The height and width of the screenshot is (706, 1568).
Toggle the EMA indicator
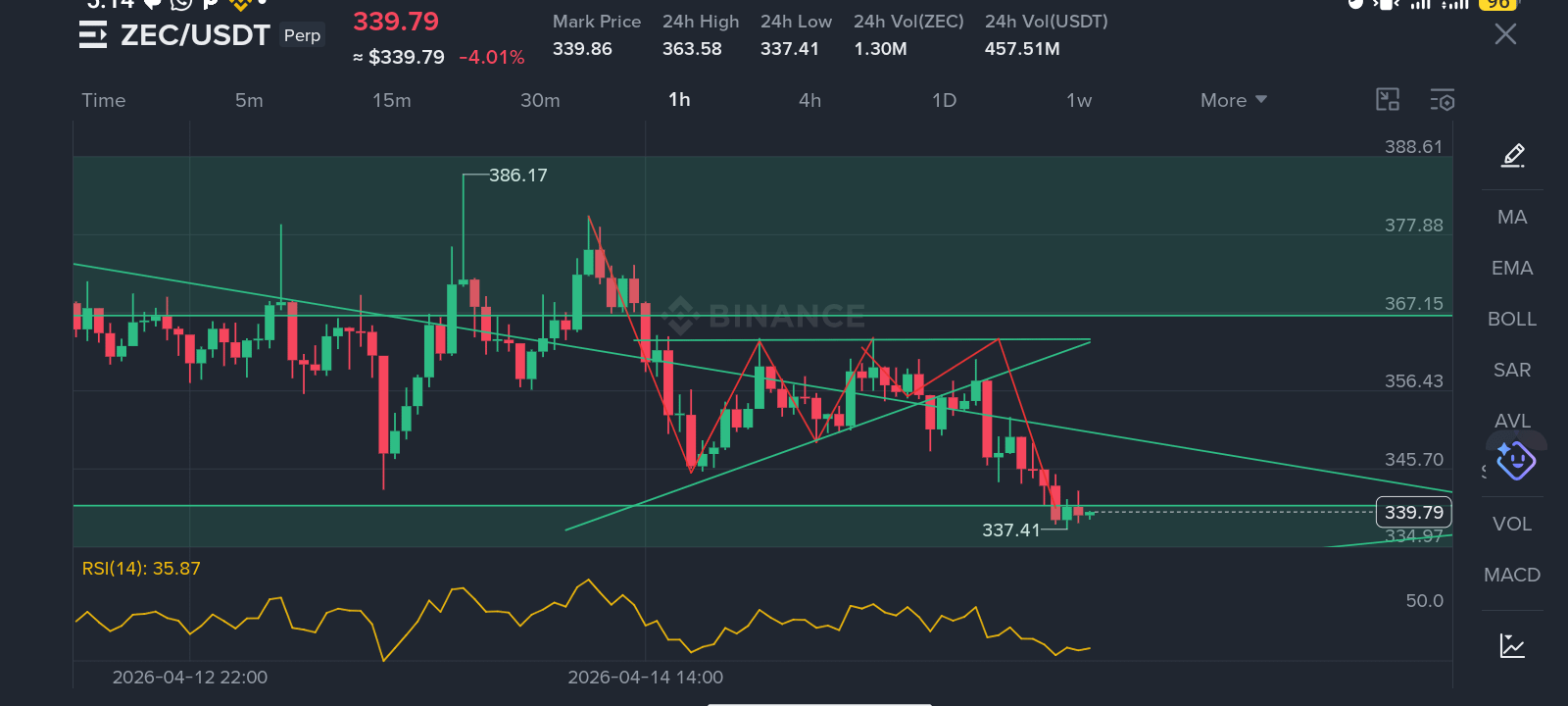(x=1512, y=268)
